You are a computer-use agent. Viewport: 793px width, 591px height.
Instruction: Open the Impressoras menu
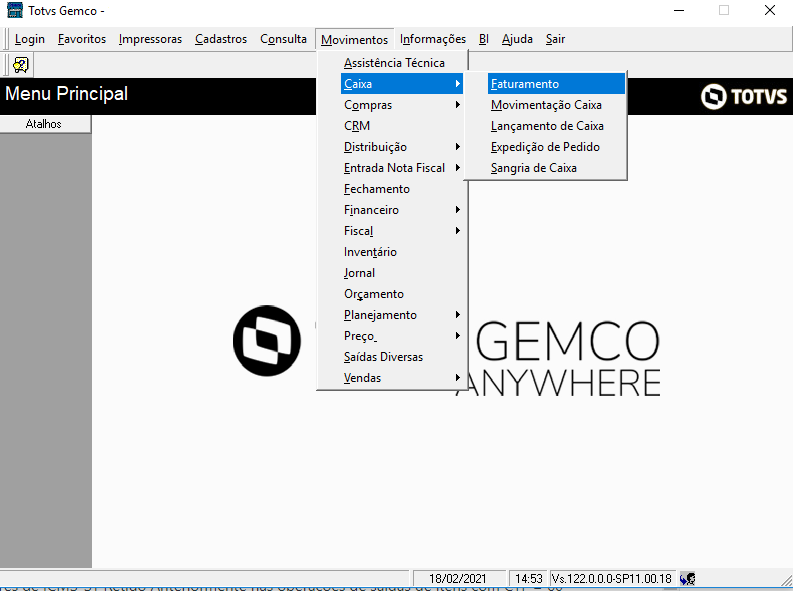pos(150,39)
